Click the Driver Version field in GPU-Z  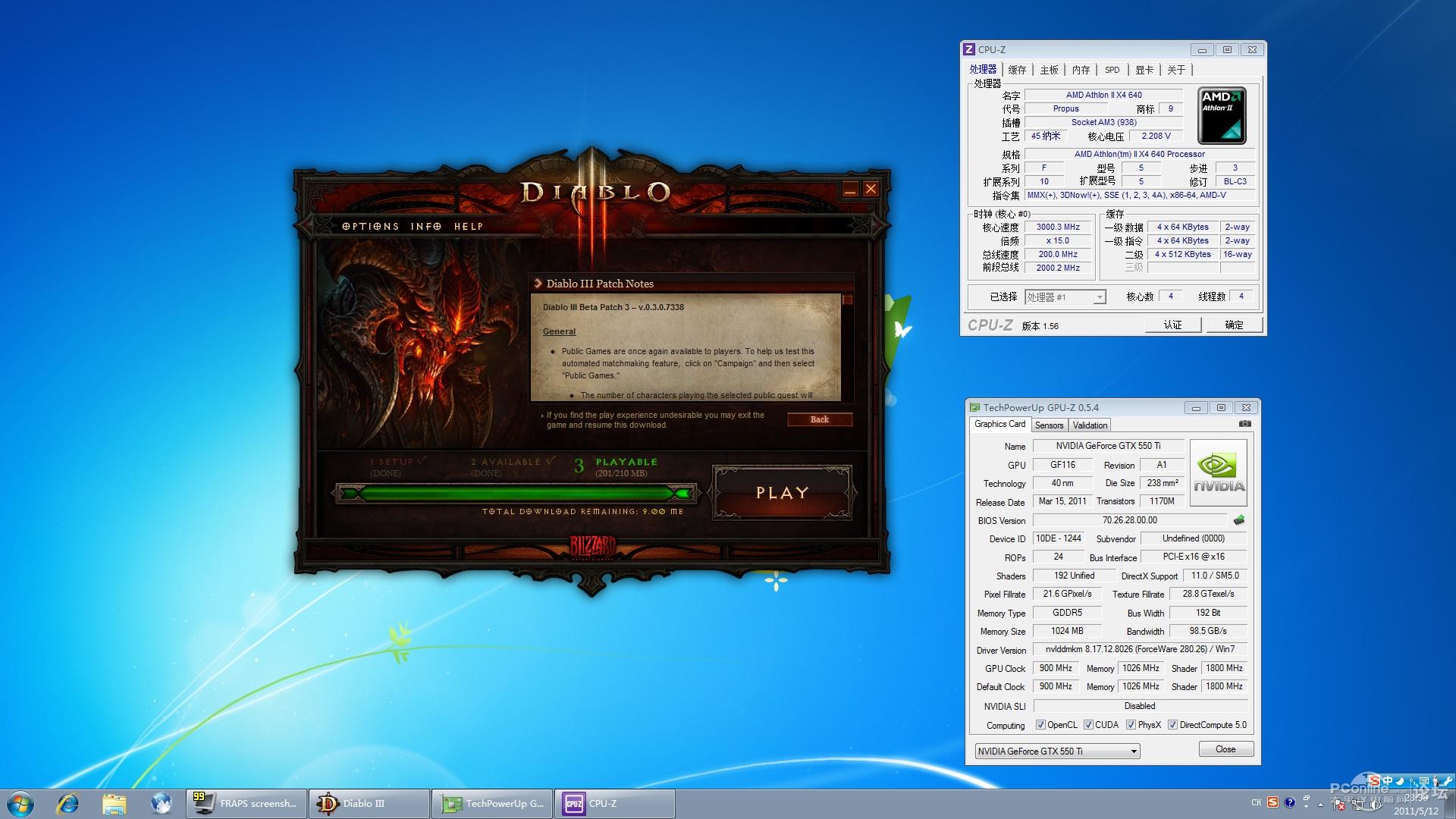point(1140,649)
